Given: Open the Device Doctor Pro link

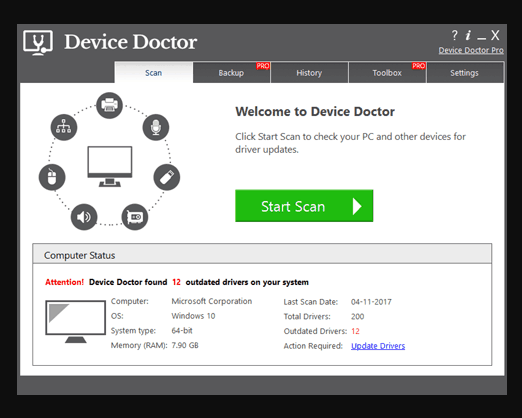Looking at the screenshot, I should tap(471, 50).
